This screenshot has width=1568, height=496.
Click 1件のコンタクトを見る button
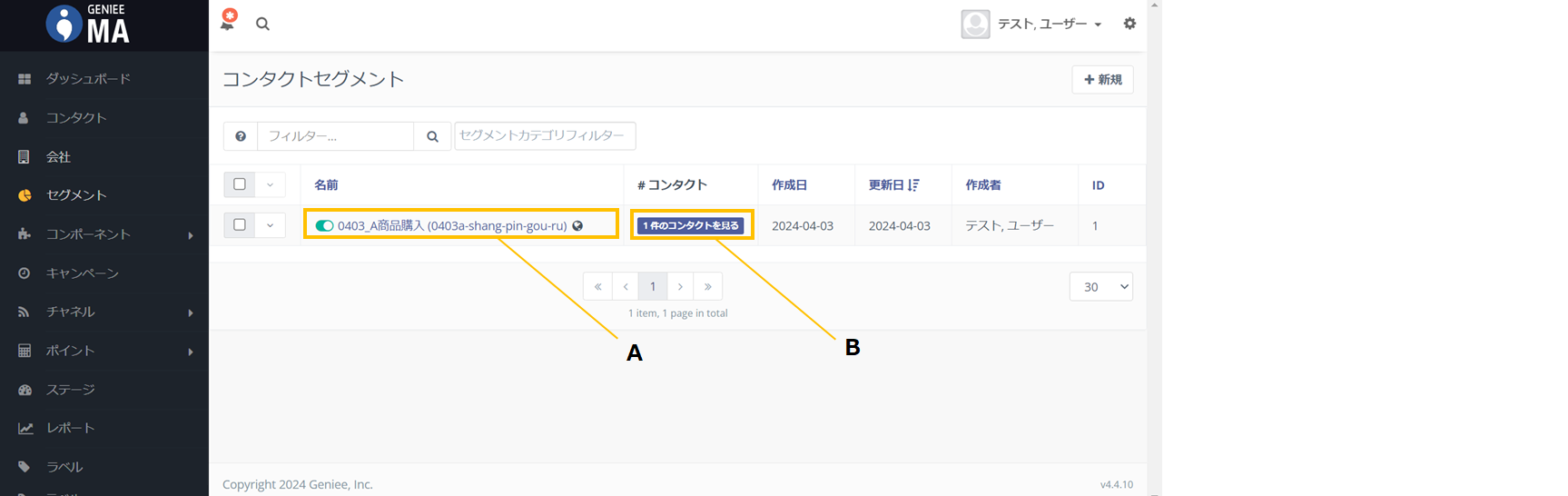(690, 225)
